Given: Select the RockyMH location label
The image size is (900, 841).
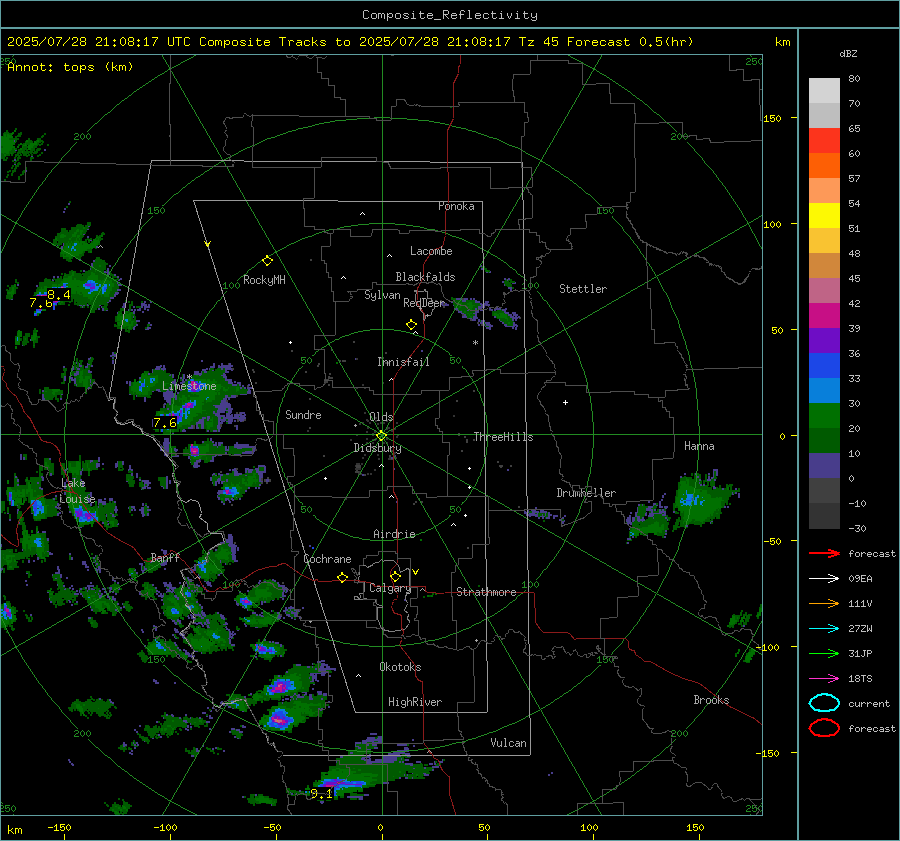Looking at the screenshot, I should (x=264, y=280).
